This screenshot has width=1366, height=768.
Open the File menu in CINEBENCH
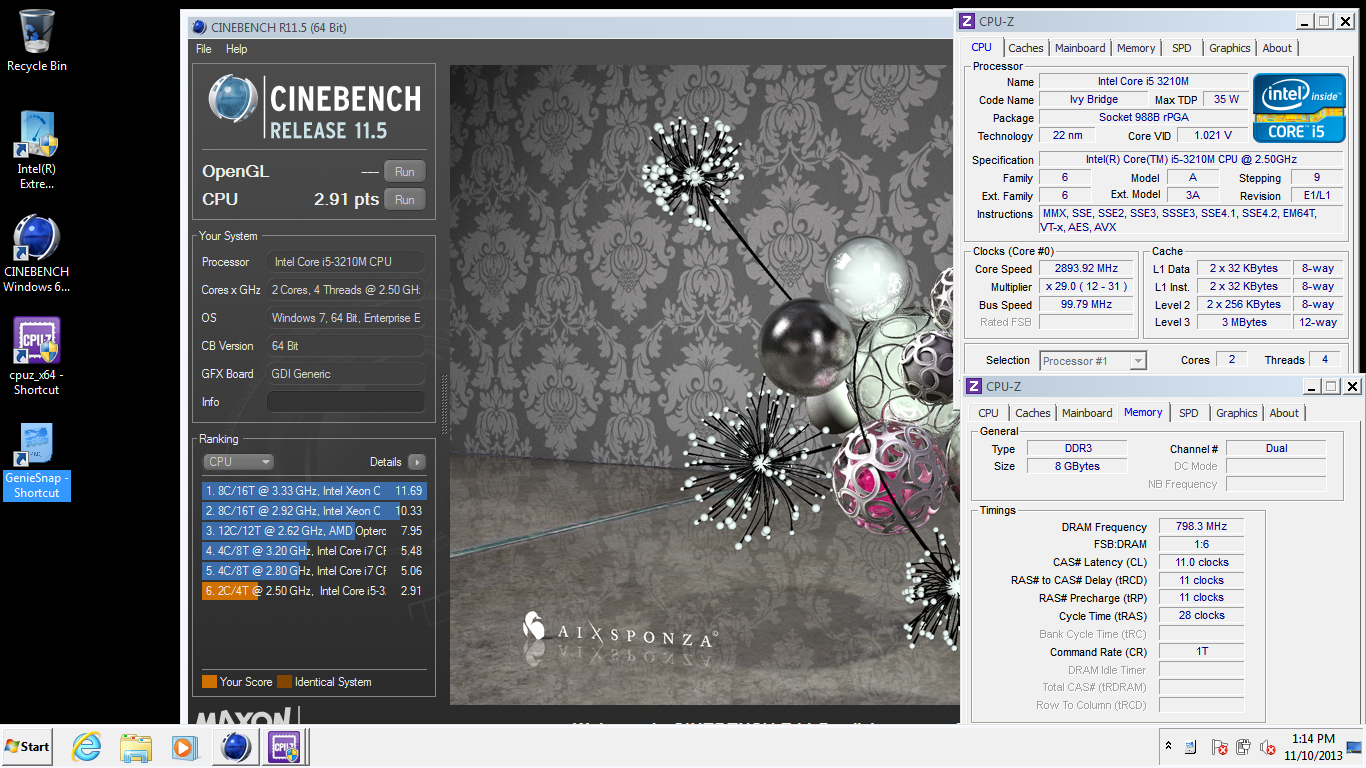(x=204, y=49)
